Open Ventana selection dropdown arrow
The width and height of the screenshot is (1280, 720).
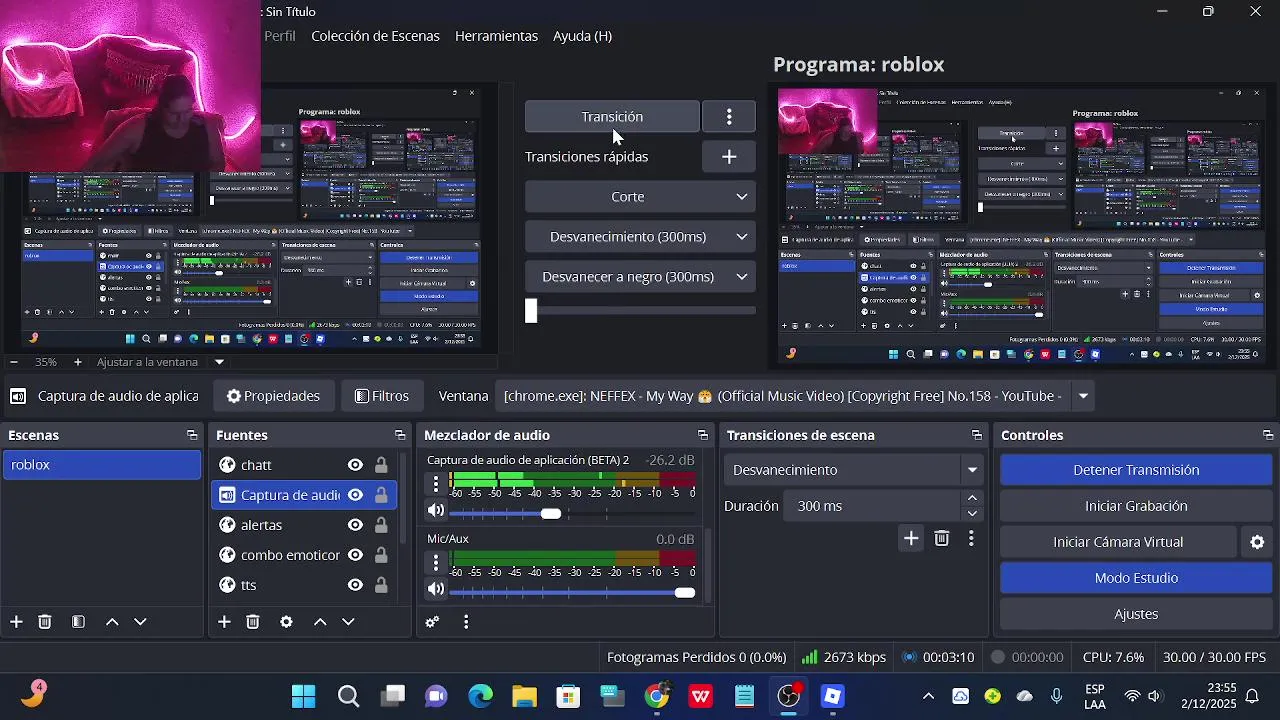(1083, 396)
